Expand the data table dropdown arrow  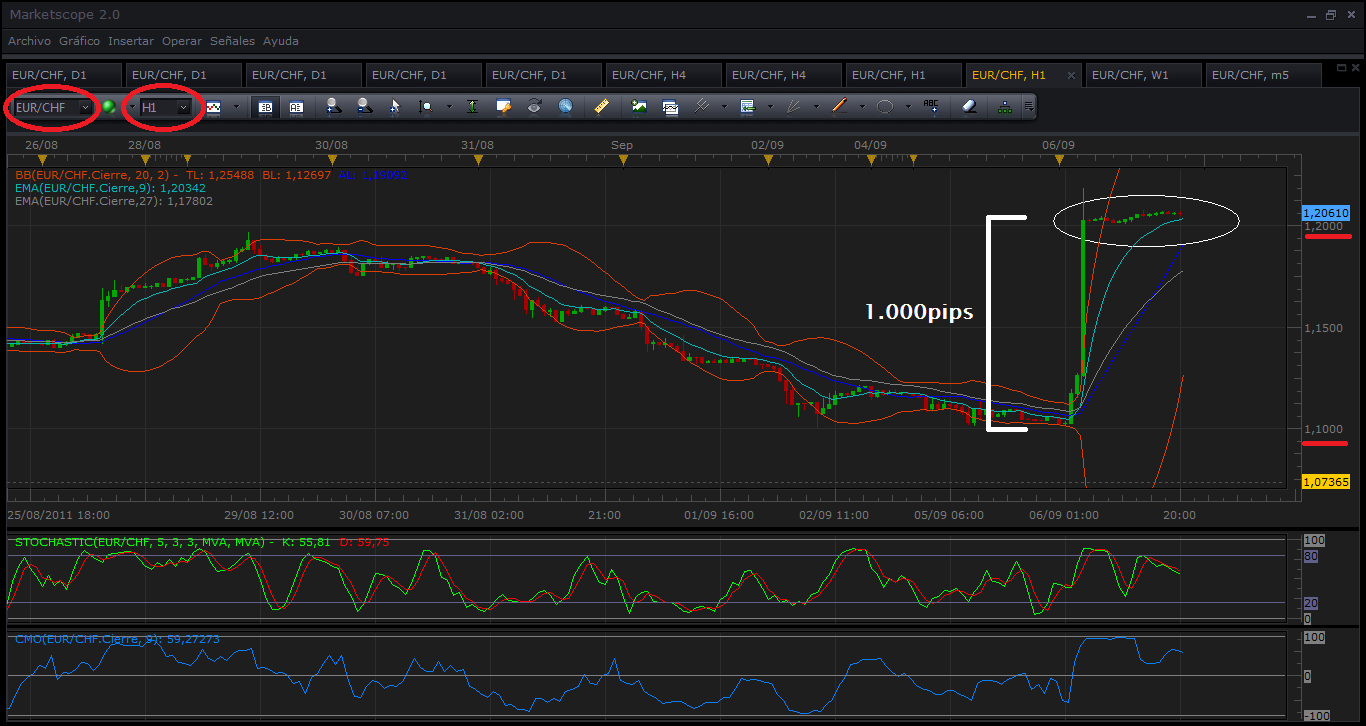pos(769,107)
